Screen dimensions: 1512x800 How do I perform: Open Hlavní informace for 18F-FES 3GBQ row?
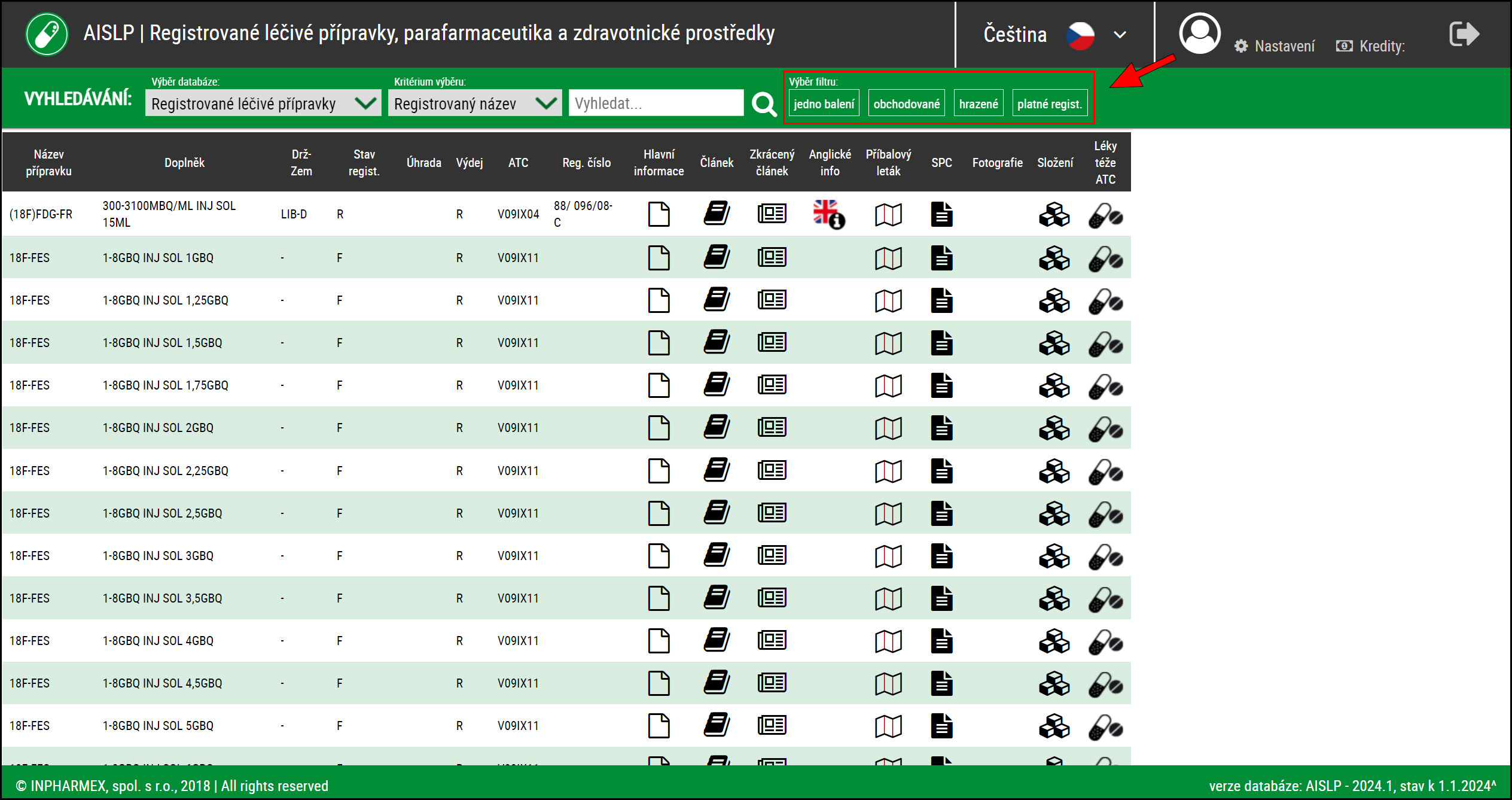pos(659,556)
